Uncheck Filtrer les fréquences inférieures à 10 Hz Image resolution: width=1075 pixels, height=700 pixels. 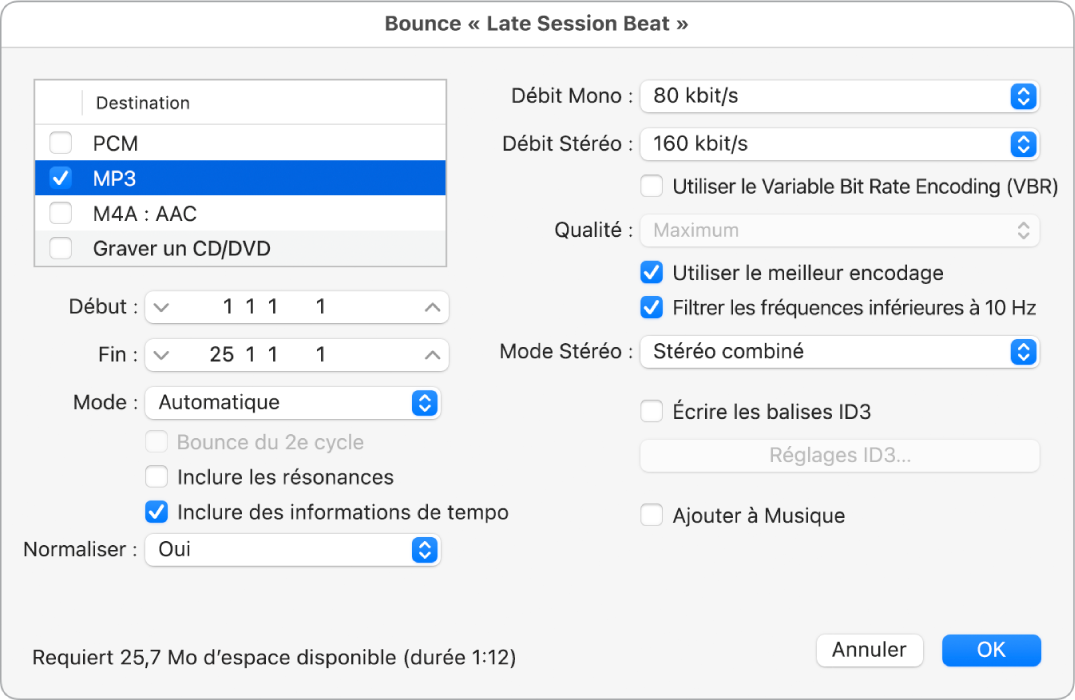click(651, 307)
